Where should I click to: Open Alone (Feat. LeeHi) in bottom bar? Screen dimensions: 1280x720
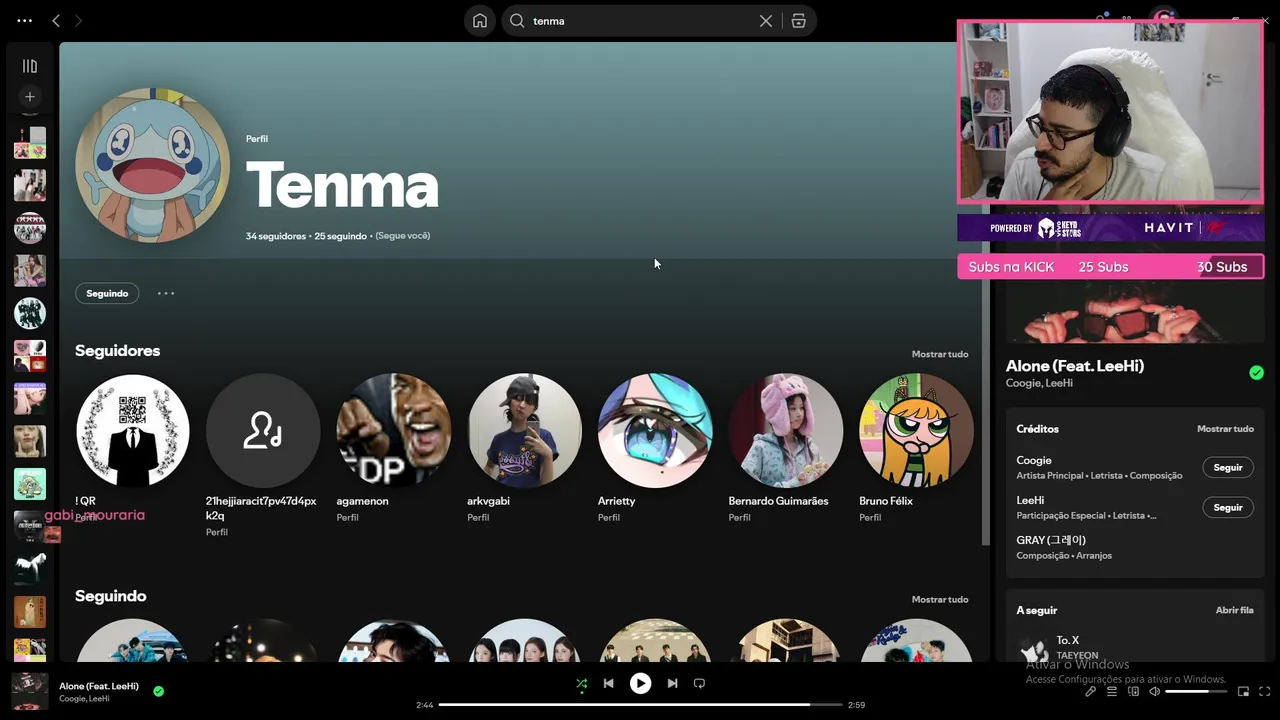click(x=99, y=686)
